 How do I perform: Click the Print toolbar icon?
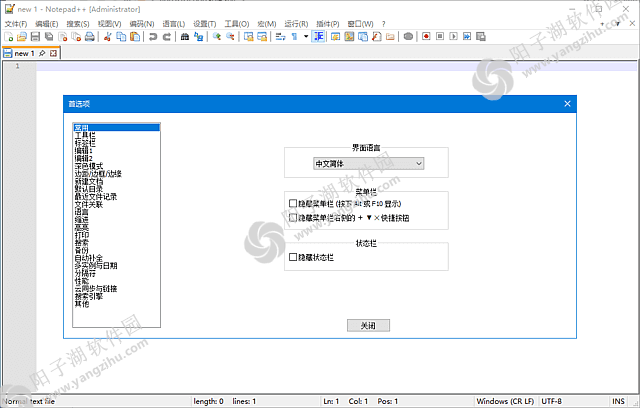click(90, 37)
